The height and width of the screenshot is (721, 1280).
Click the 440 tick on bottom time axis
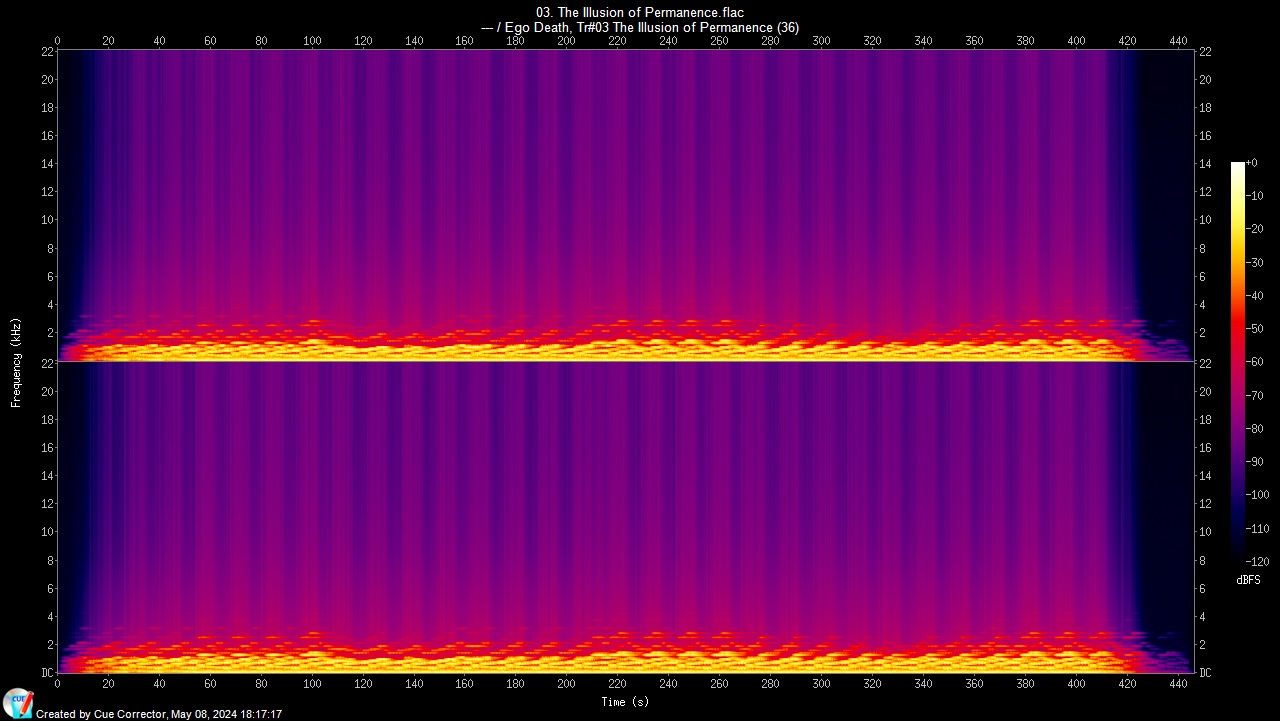pos(1178,684)
